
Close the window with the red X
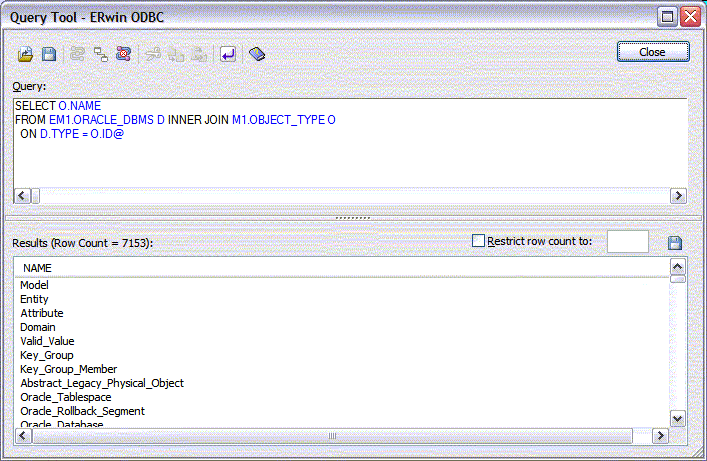[691, 17]
